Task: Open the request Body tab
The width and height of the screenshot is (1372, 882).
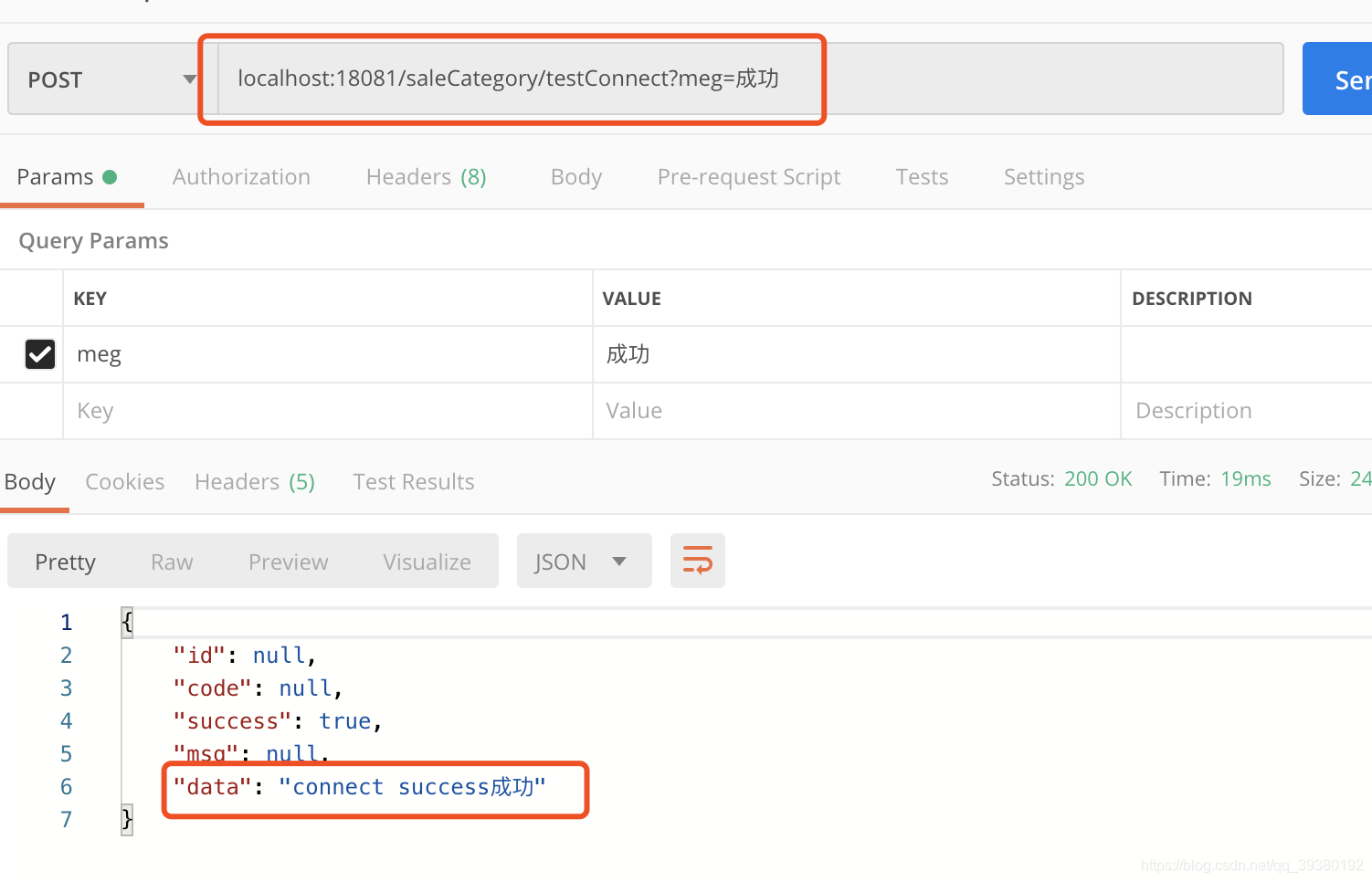Action: pos(576,177)
